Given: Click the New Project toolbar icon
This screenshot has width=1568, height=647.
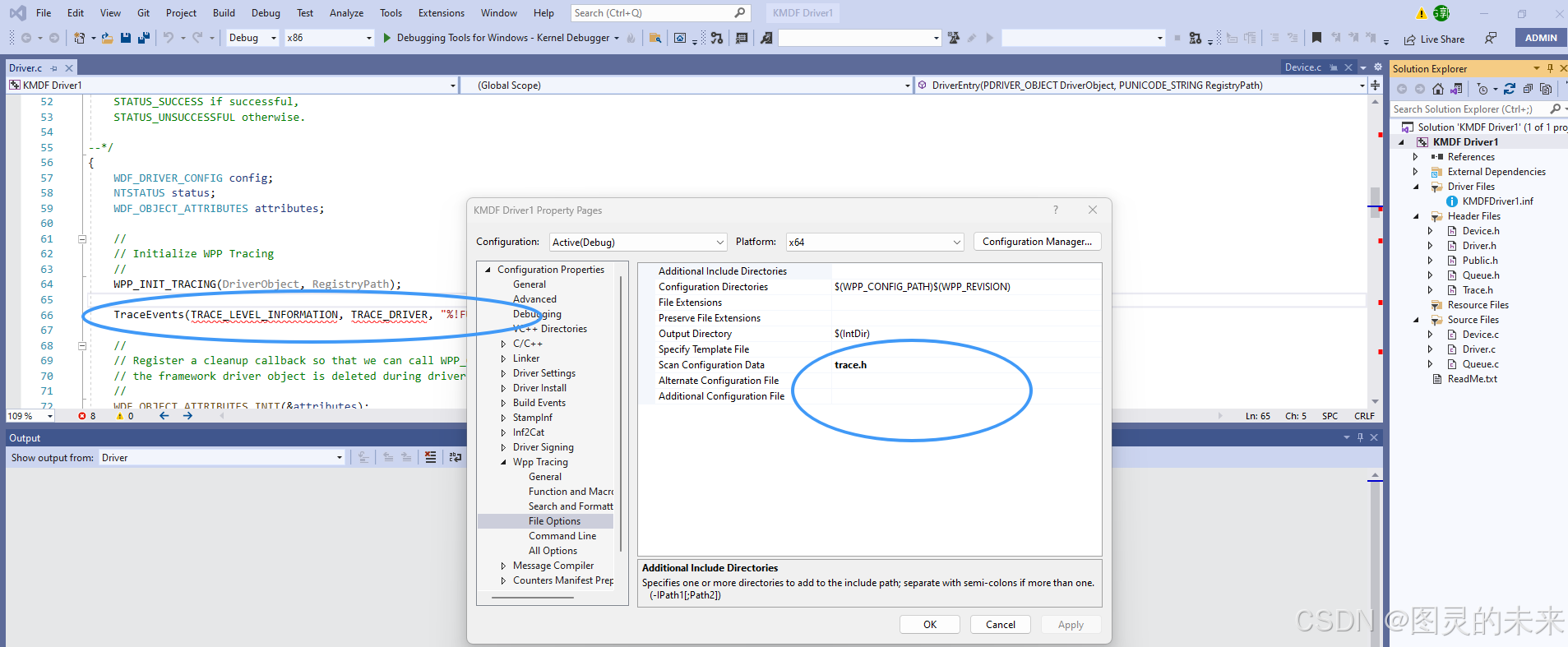Looking at the screenshot, I should [79, 38].
